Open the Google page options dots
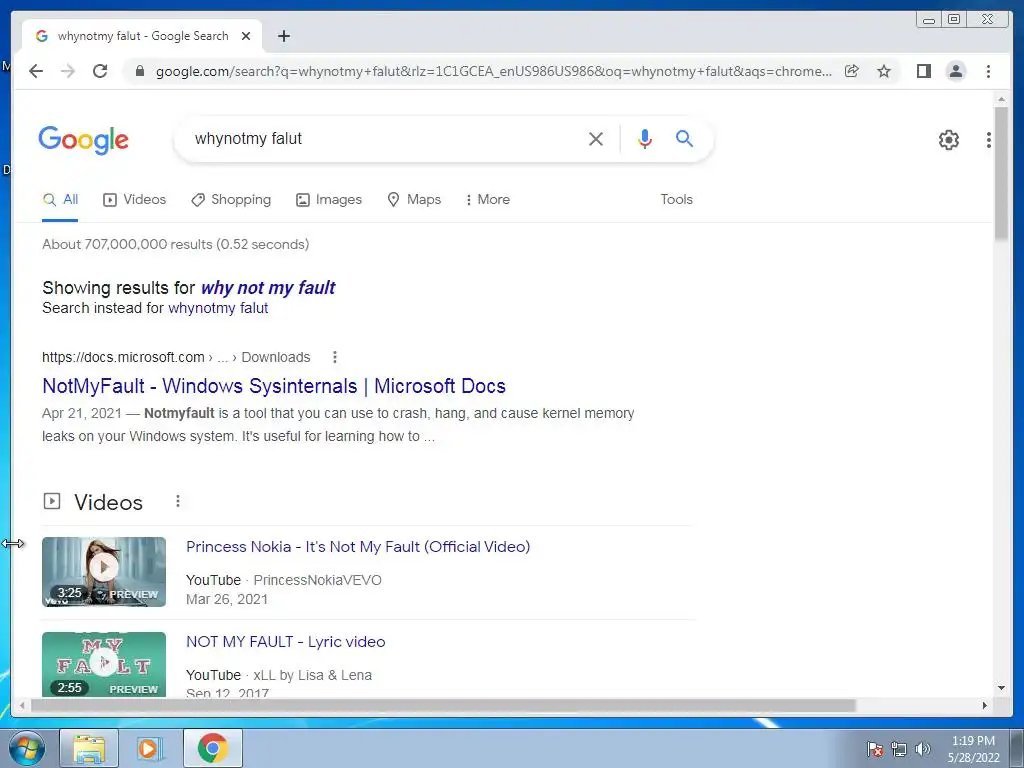The width and height of the screenshot is (1024, 768). [989, 140]
